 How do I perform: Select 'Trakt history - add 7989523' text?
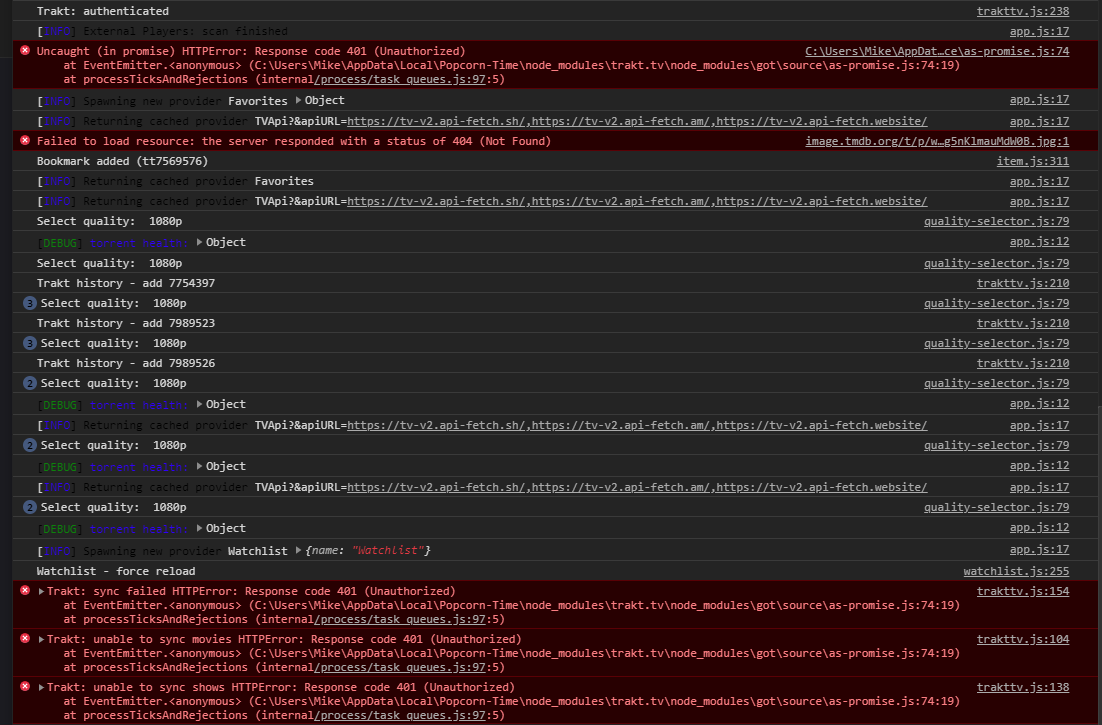click(126, 323)
